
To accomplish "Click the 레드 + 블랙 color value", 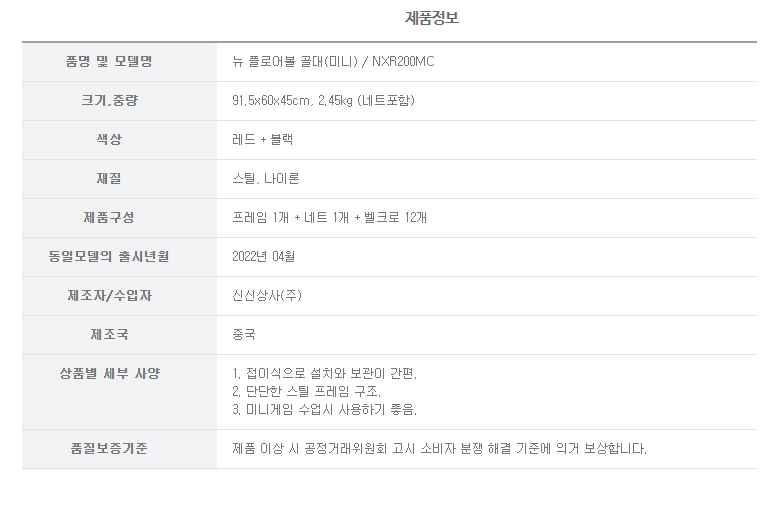I will point(262,139).
